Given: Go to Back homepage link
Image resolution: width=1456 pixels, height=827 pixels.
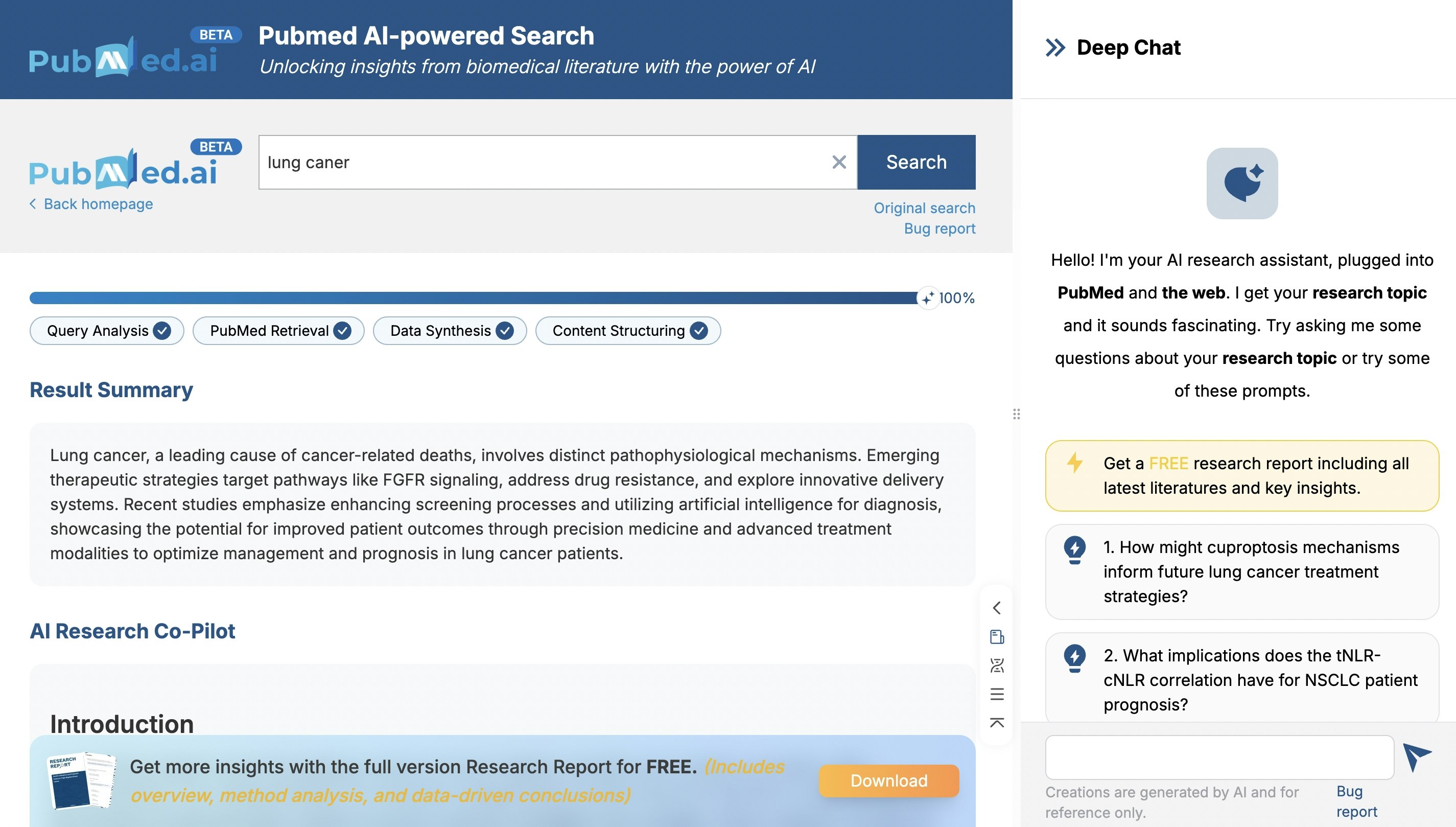Looking at the screenshot, I should 91,204.
